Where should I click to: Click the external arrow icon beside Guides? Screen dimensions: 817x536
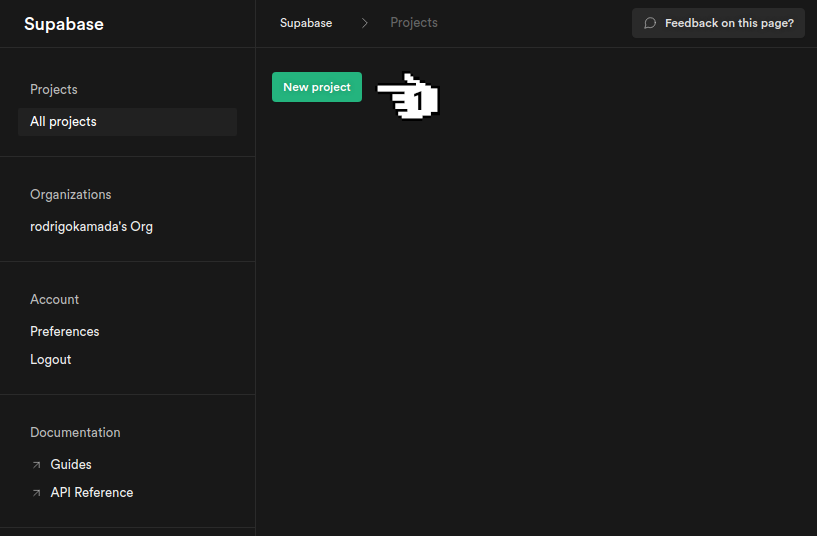[36, 465]
